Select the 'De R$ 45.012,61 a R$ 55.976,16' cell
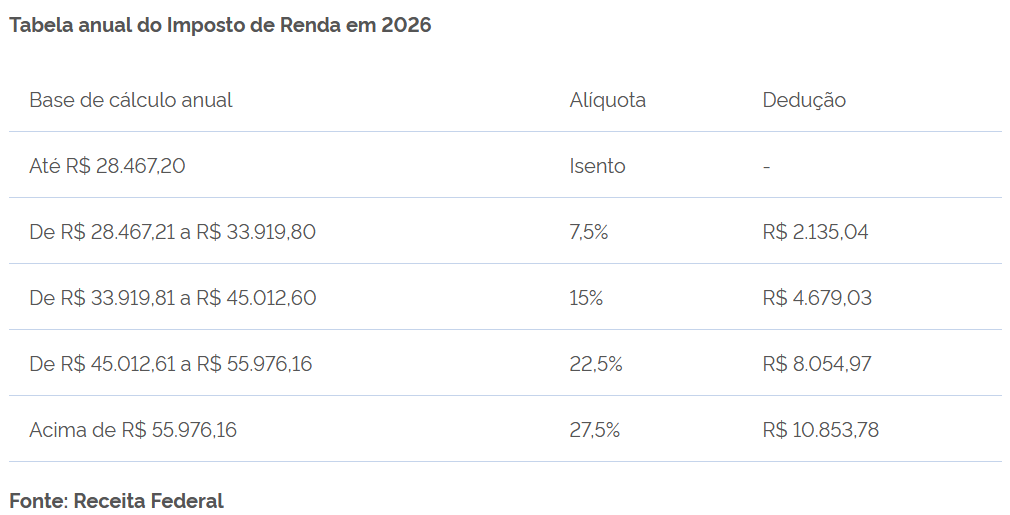The height and width of the screenshot is (515, 1010). click(x=171, y=364)
